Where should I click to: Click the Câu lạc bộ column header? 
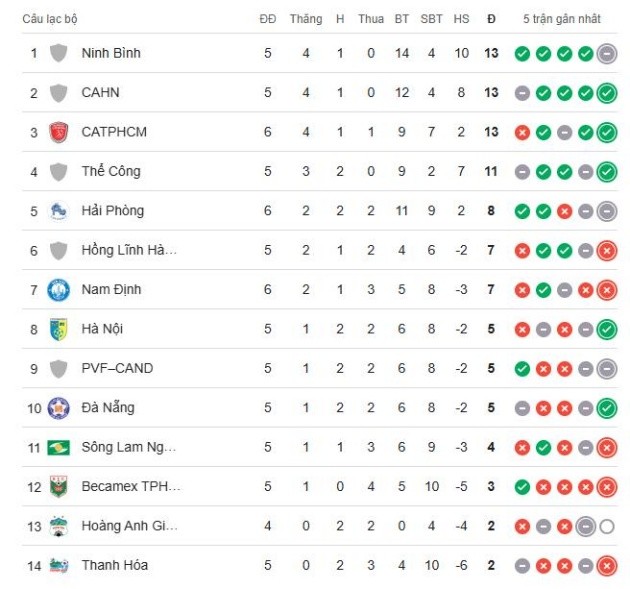coord(50,19)
